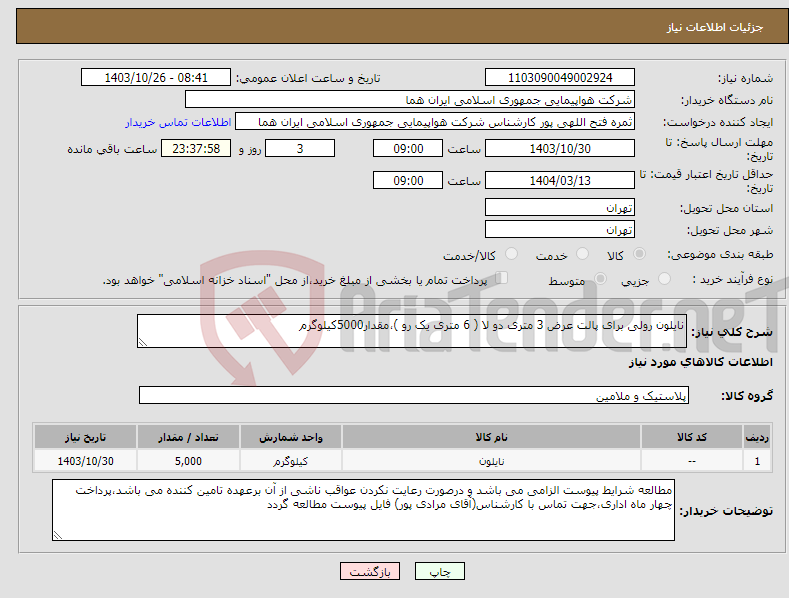
Task: Click the واحد شمارش column header
Action: pos(290,437)
